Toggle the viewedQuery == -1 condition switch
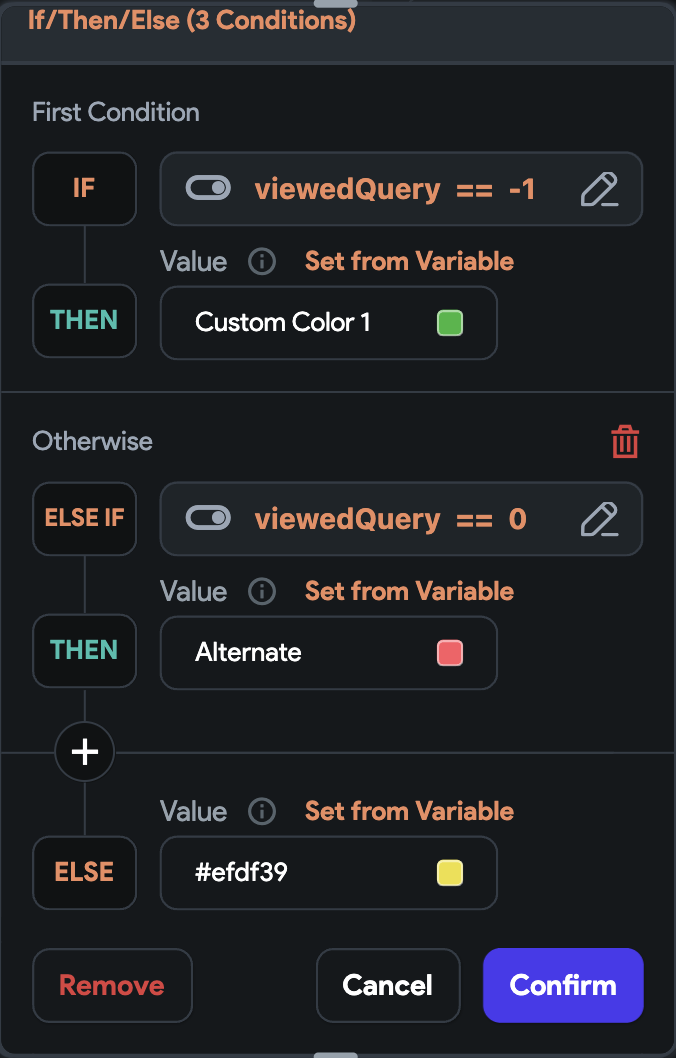 [x=210, y=188]
